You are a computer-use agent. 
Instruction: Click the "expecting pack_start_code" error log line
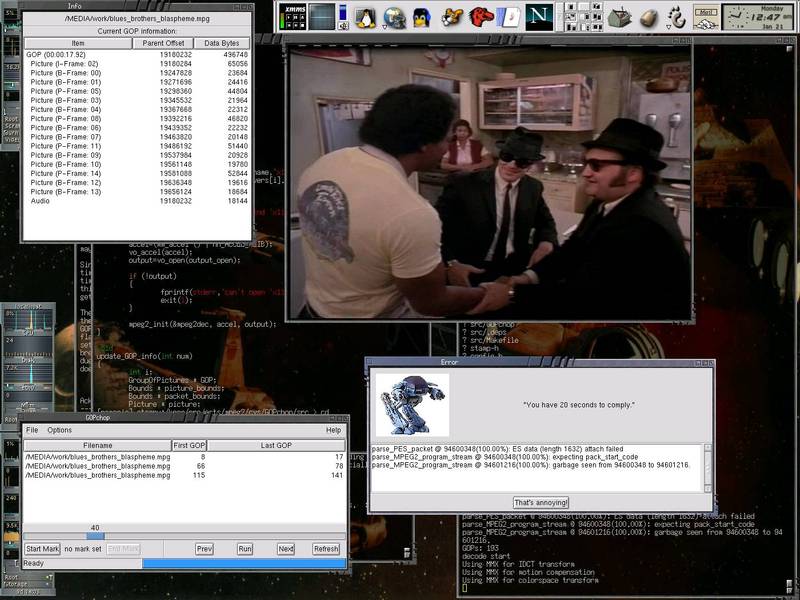[505, 457]
